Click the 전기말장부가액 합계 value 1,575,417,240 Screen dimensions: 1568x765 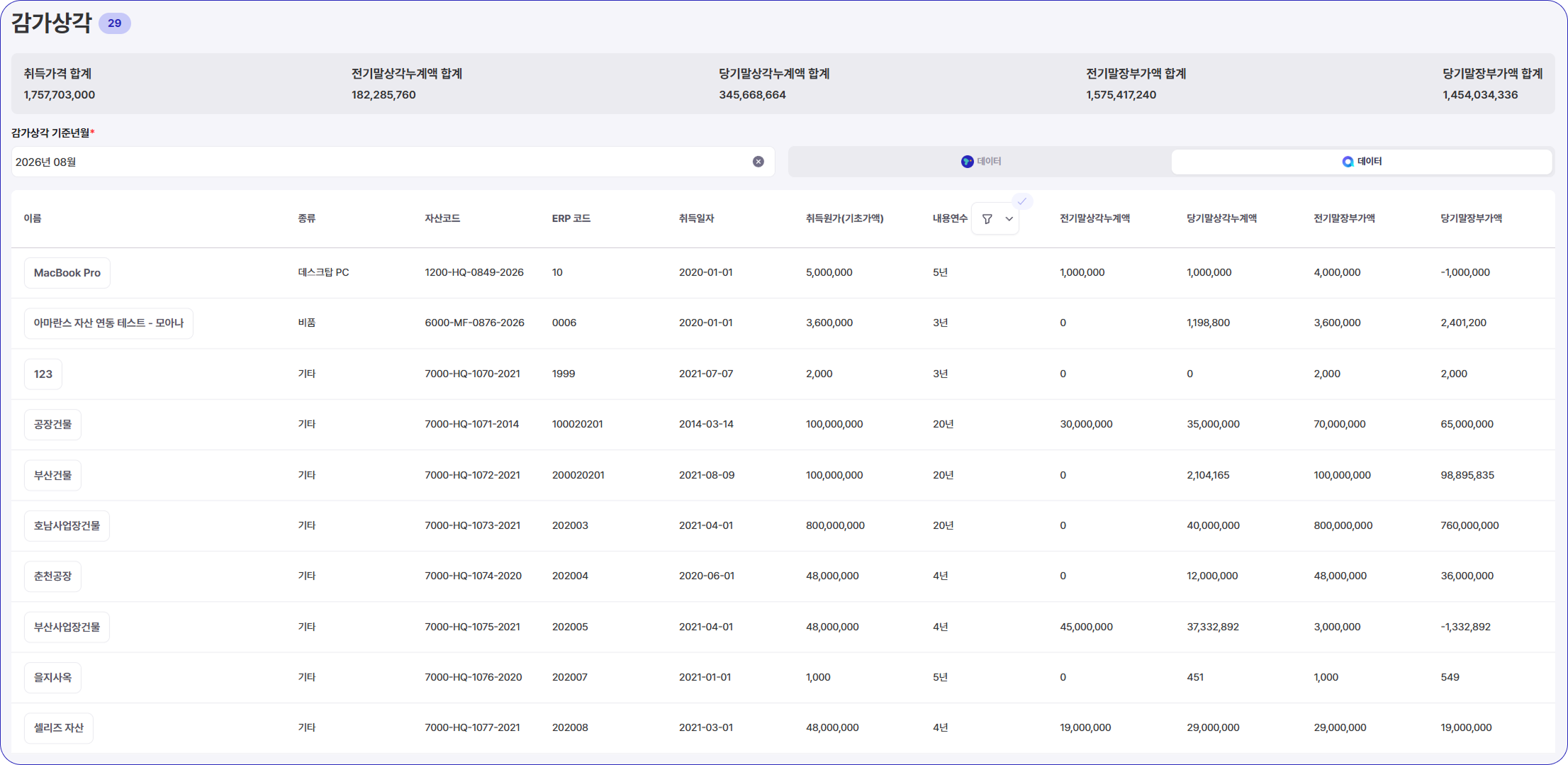1121,95
